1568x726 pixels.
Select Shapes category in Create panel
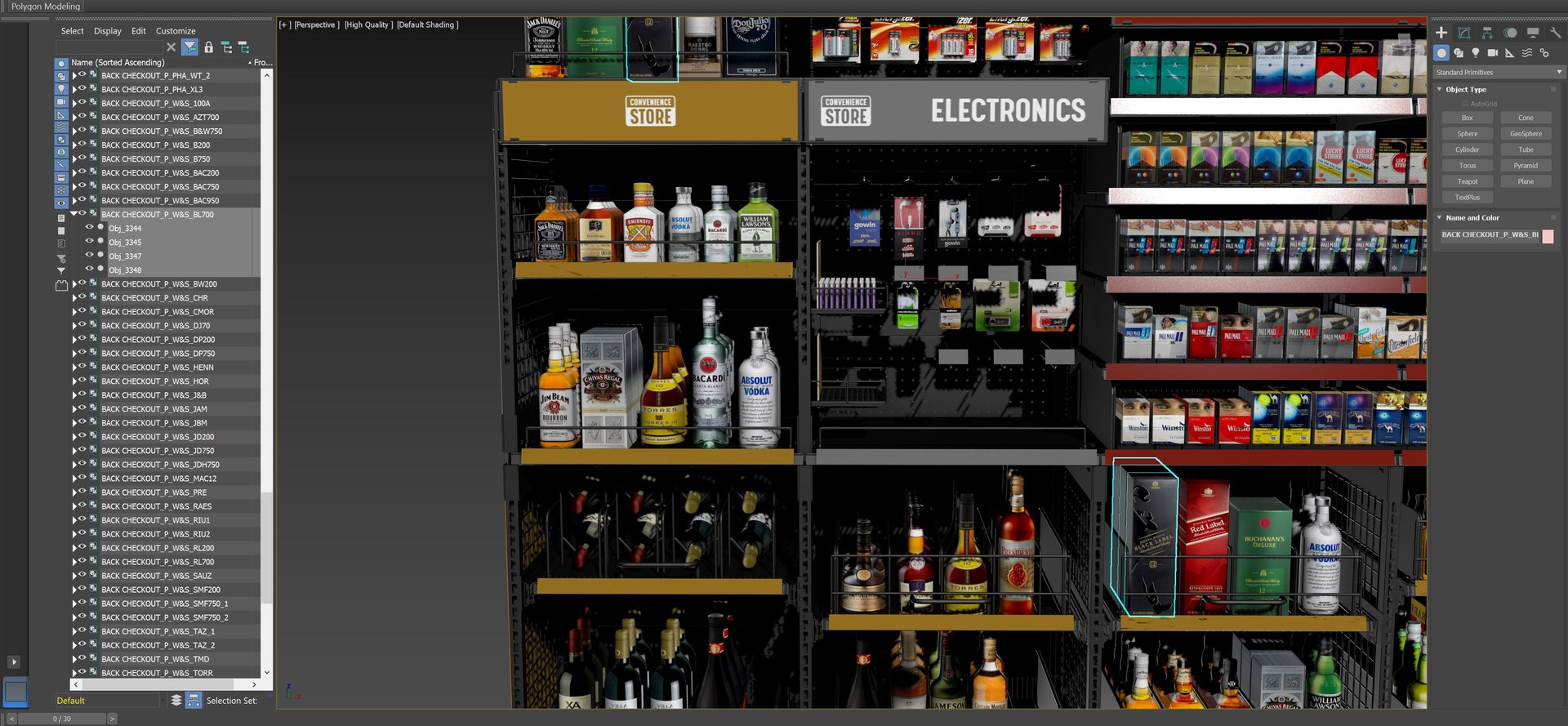[x=1459, y=53]
